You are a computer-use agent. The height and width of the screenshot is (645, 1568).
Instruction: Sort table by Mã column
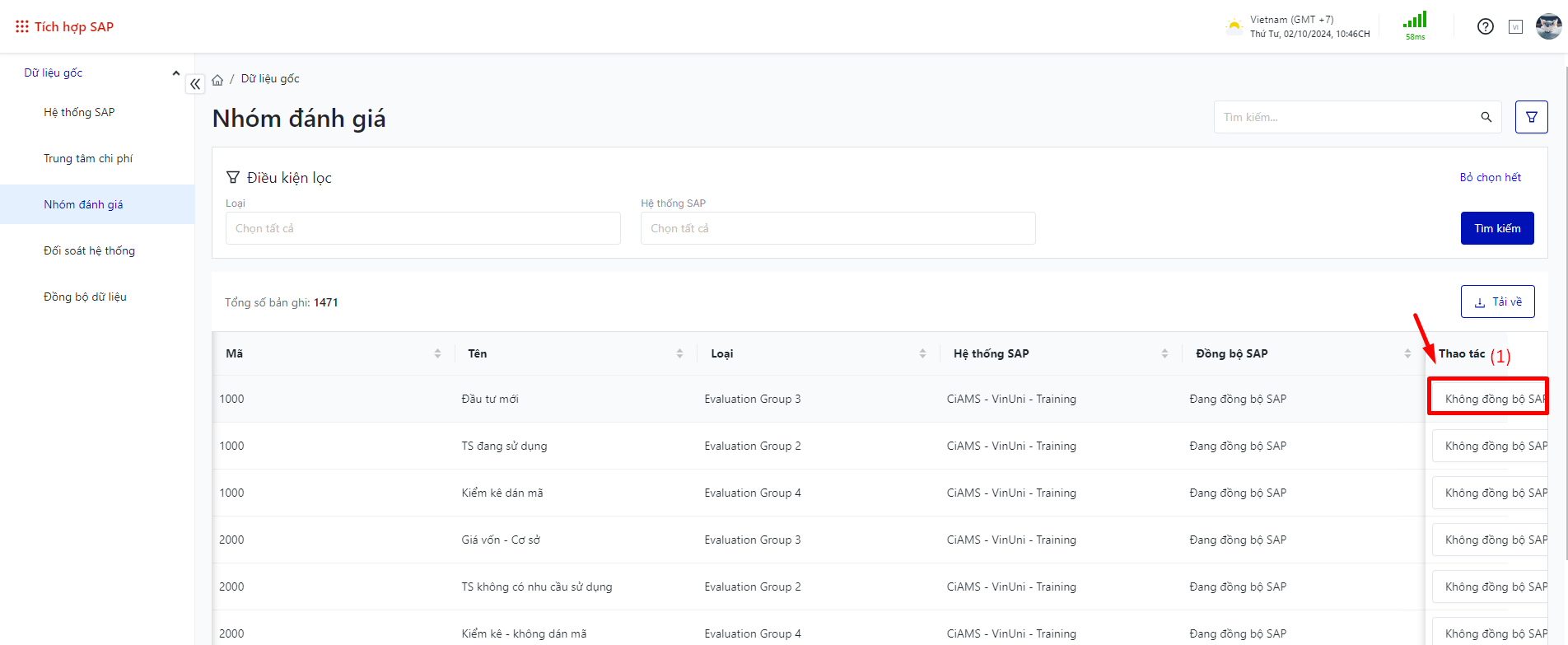437,353
